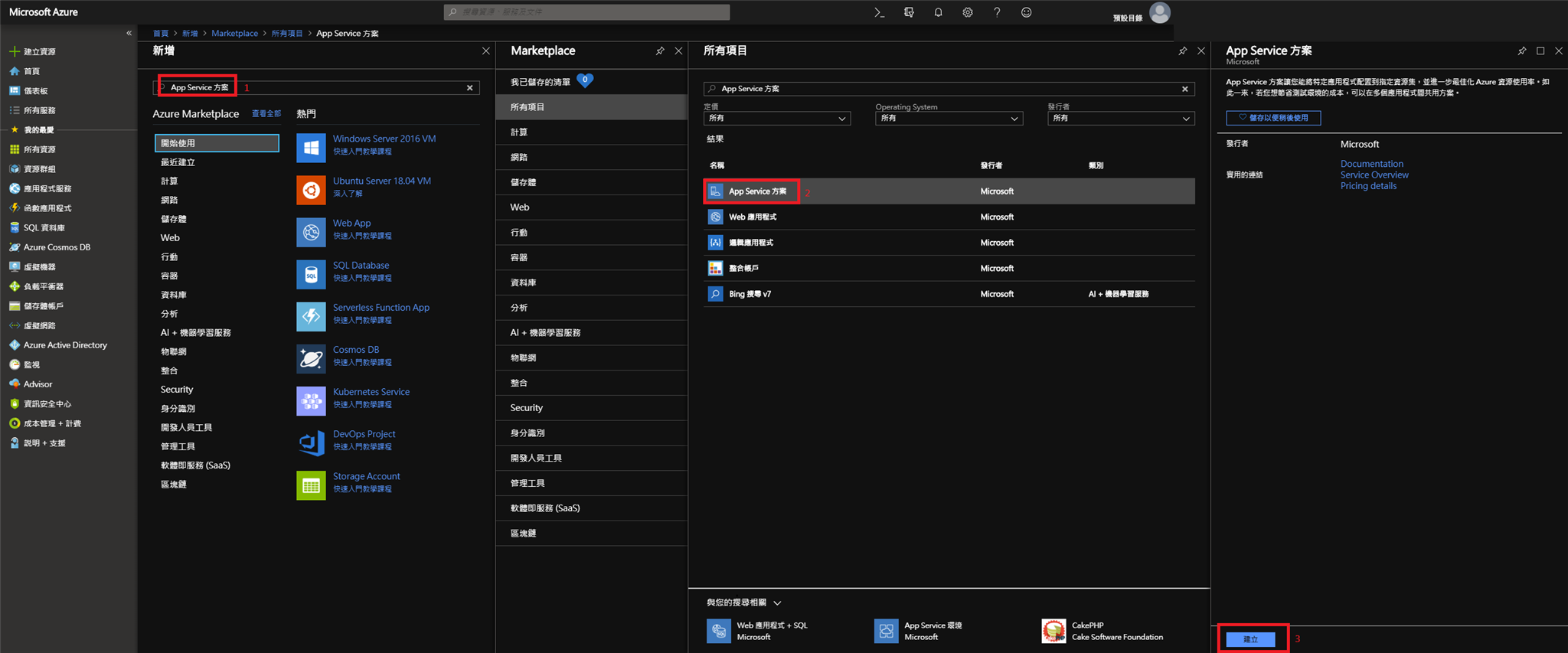Pin the Marketplace blade
Screen dimensions: 1568x653
[x=660, y=51]
